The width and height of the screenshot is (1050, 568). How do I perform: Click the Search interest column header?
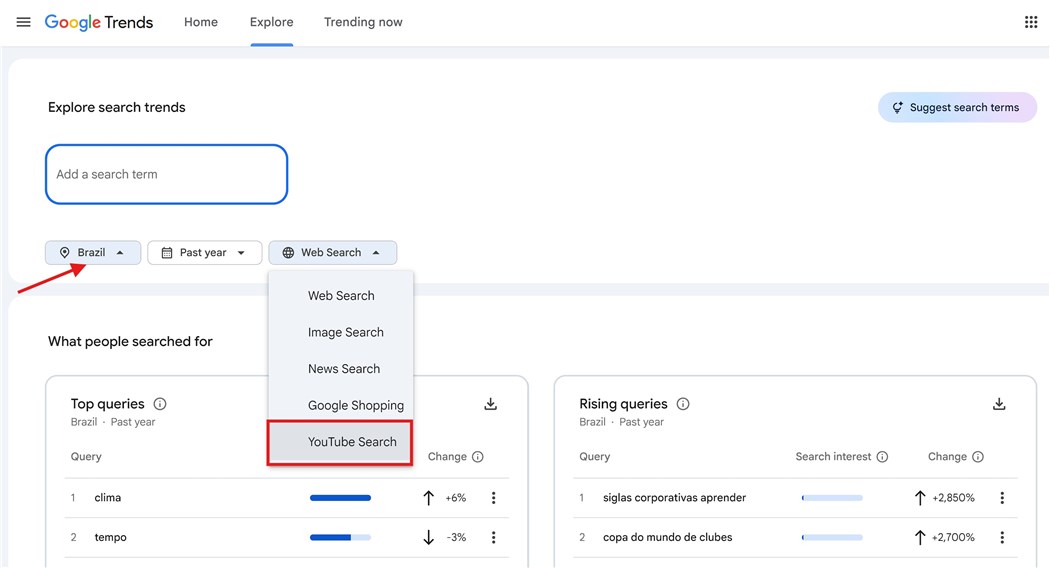pyautogui.click(x=833, y=457)
